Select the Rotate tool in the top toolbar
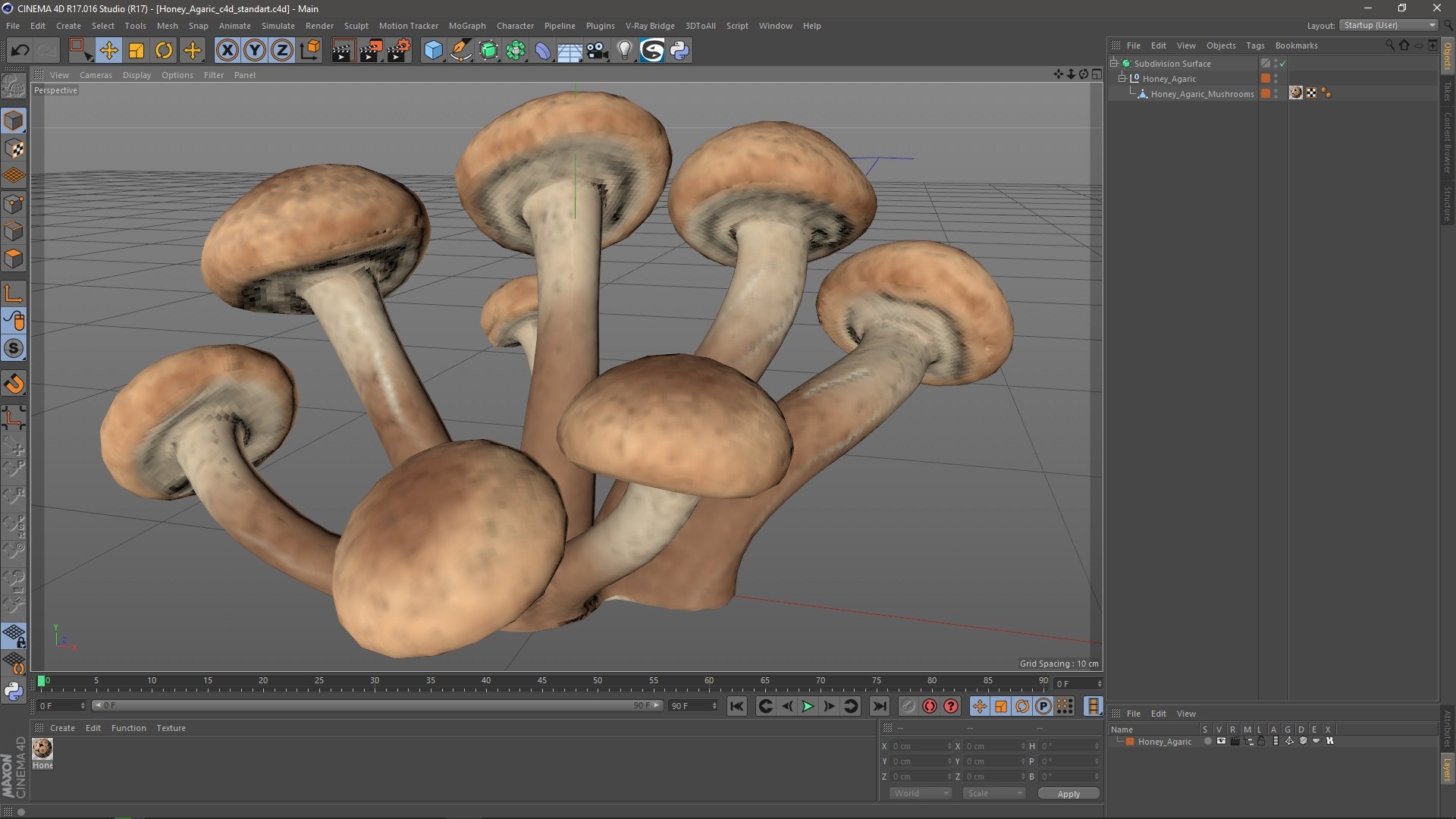Screen dimensions: 1456x819 tap(164, 51)
